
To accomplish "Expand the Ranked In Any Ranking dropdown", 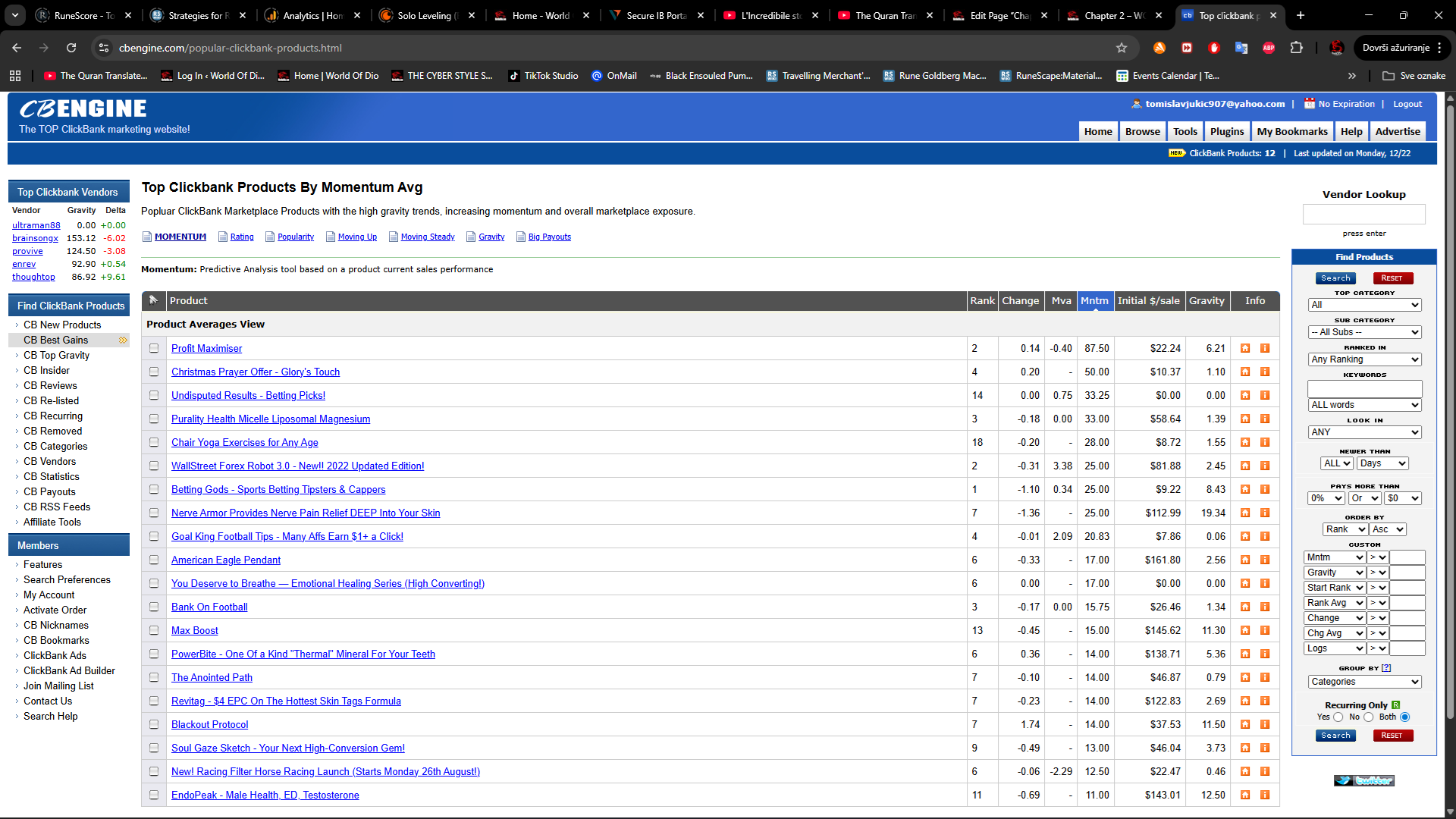I will click(1364, 359).
